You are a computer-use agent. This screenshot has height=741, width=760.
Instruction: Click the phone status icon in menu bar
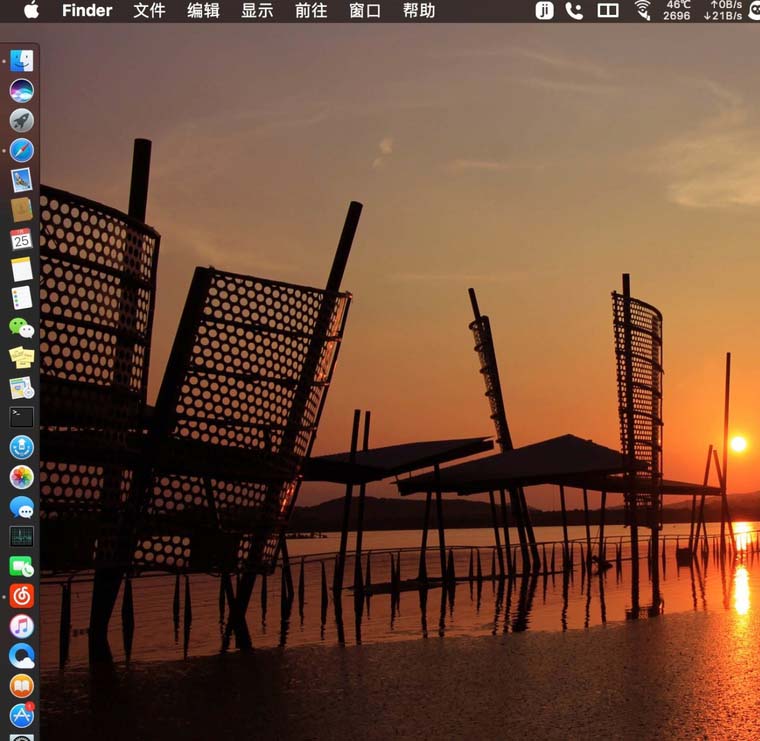pyautogui.click(x=574, y=11)
